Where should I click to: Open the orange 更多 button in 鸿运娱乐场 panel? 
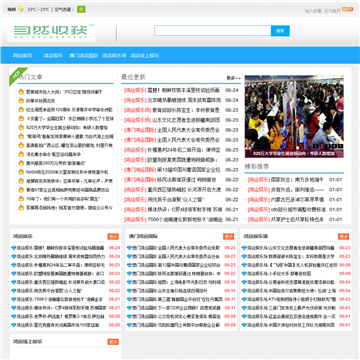tap(343, 236)
